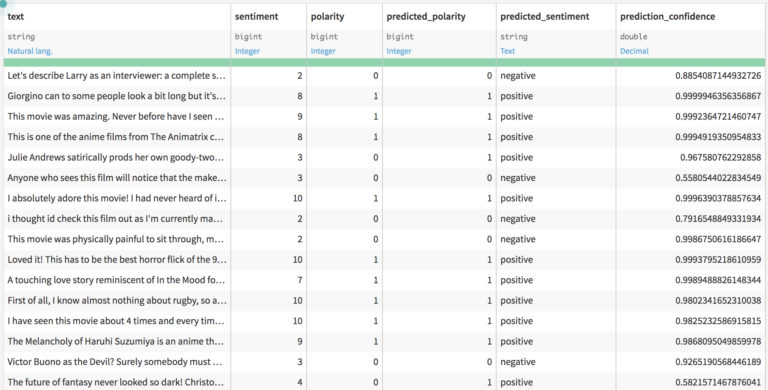Screen dimensions: 768x390
Task: Select the Julie Andrews review text cell
Action: click(117, 157)
